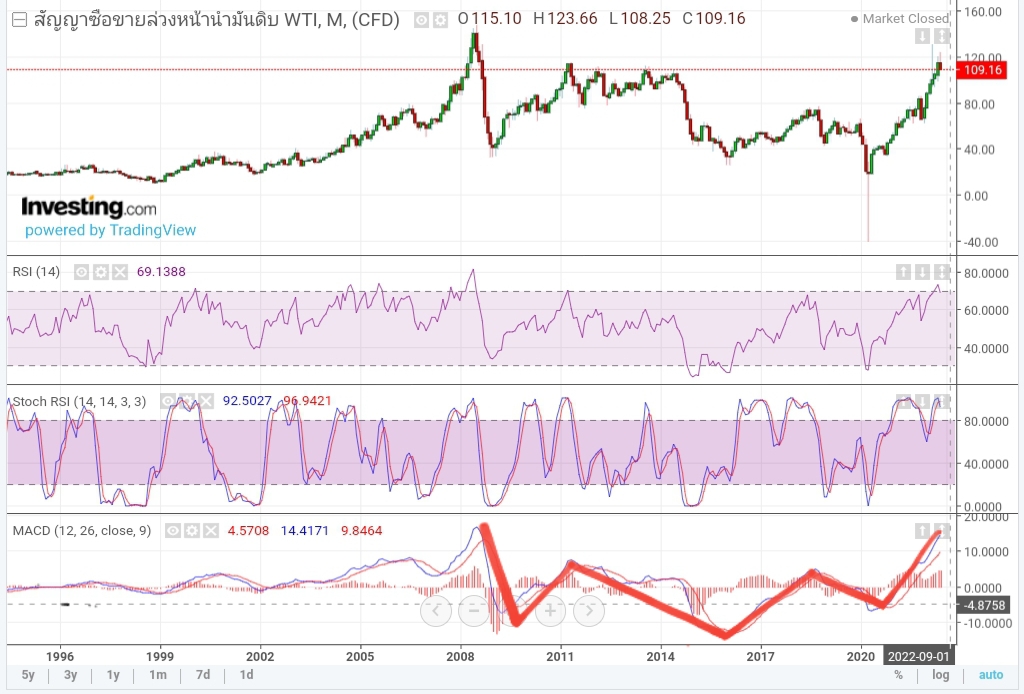
Task: Click the Market Closed status text
Action: pyautogui.click(x=905, y=19)
